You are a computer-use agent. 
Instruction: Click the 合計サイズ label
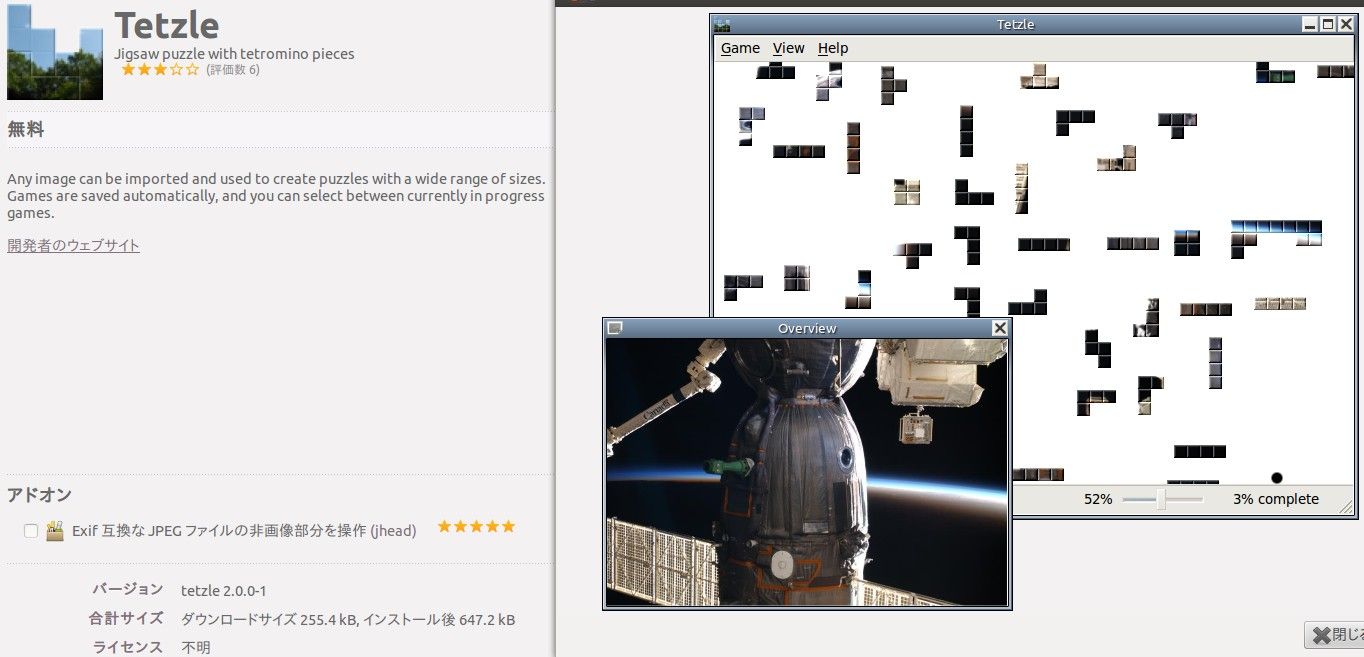(126, 619)
